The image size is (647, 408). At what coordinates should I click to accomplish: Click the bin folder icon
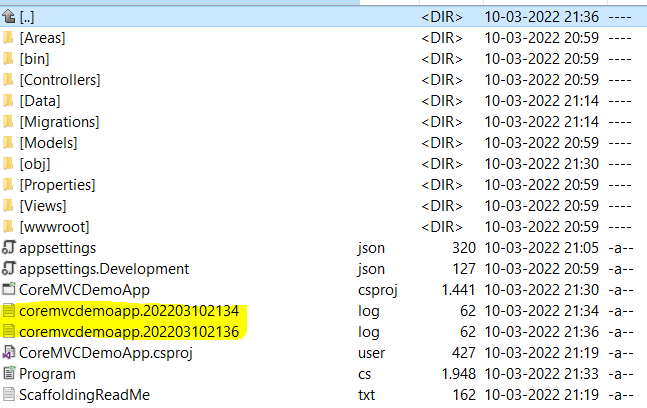coord(8,59)
